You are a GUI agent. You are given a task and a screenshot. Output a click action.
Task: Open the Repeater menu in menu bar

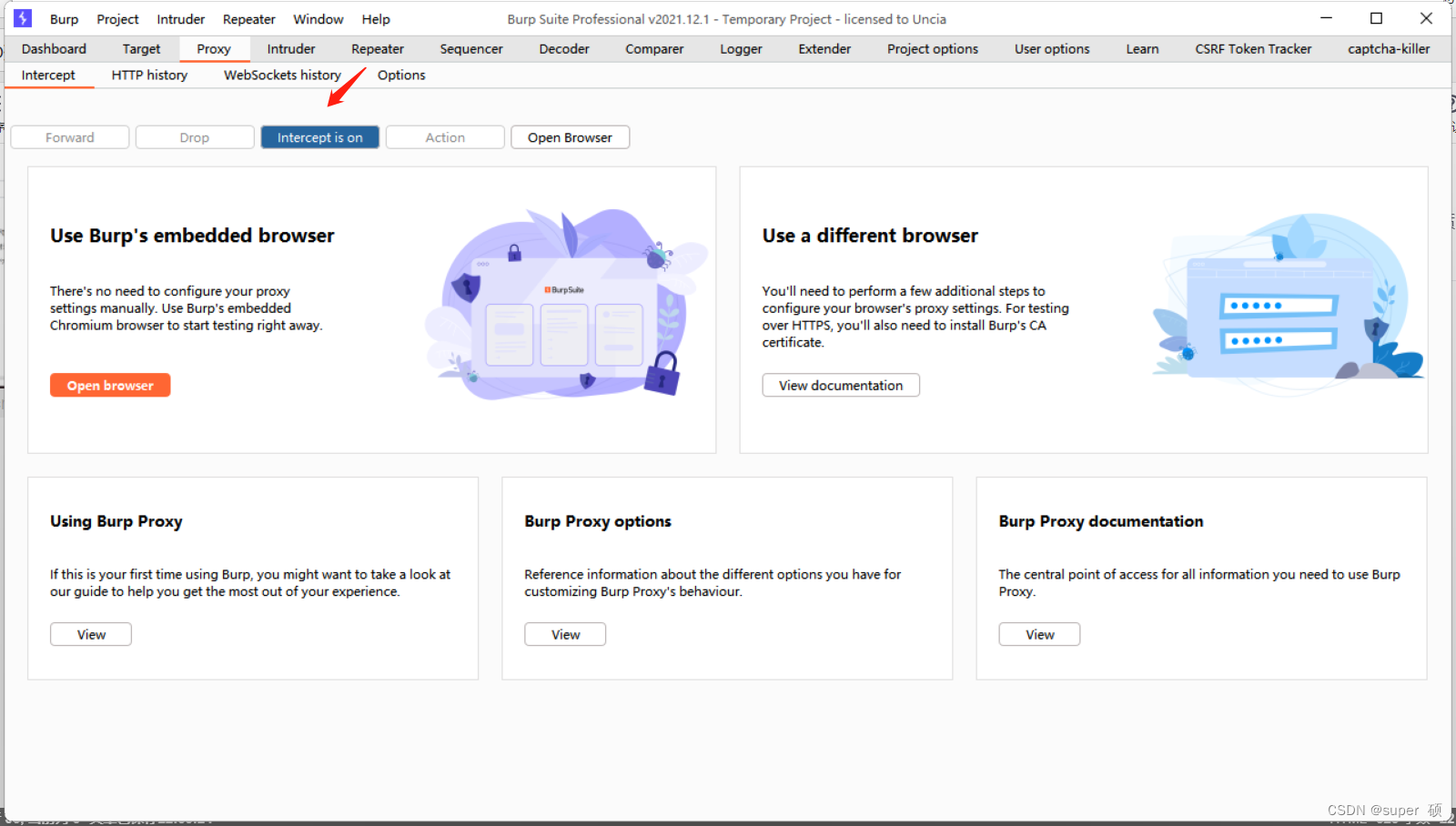coord(248,19)
